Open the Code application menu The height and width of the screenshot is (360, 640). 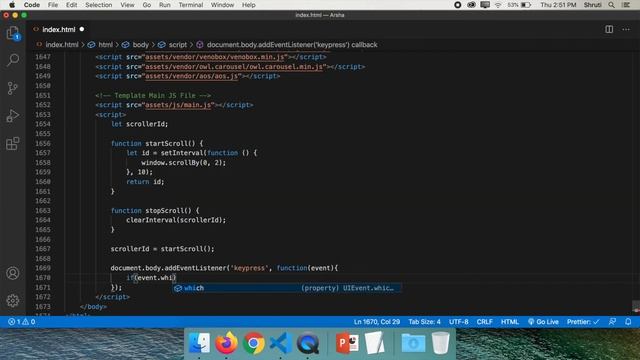(31, 5)
